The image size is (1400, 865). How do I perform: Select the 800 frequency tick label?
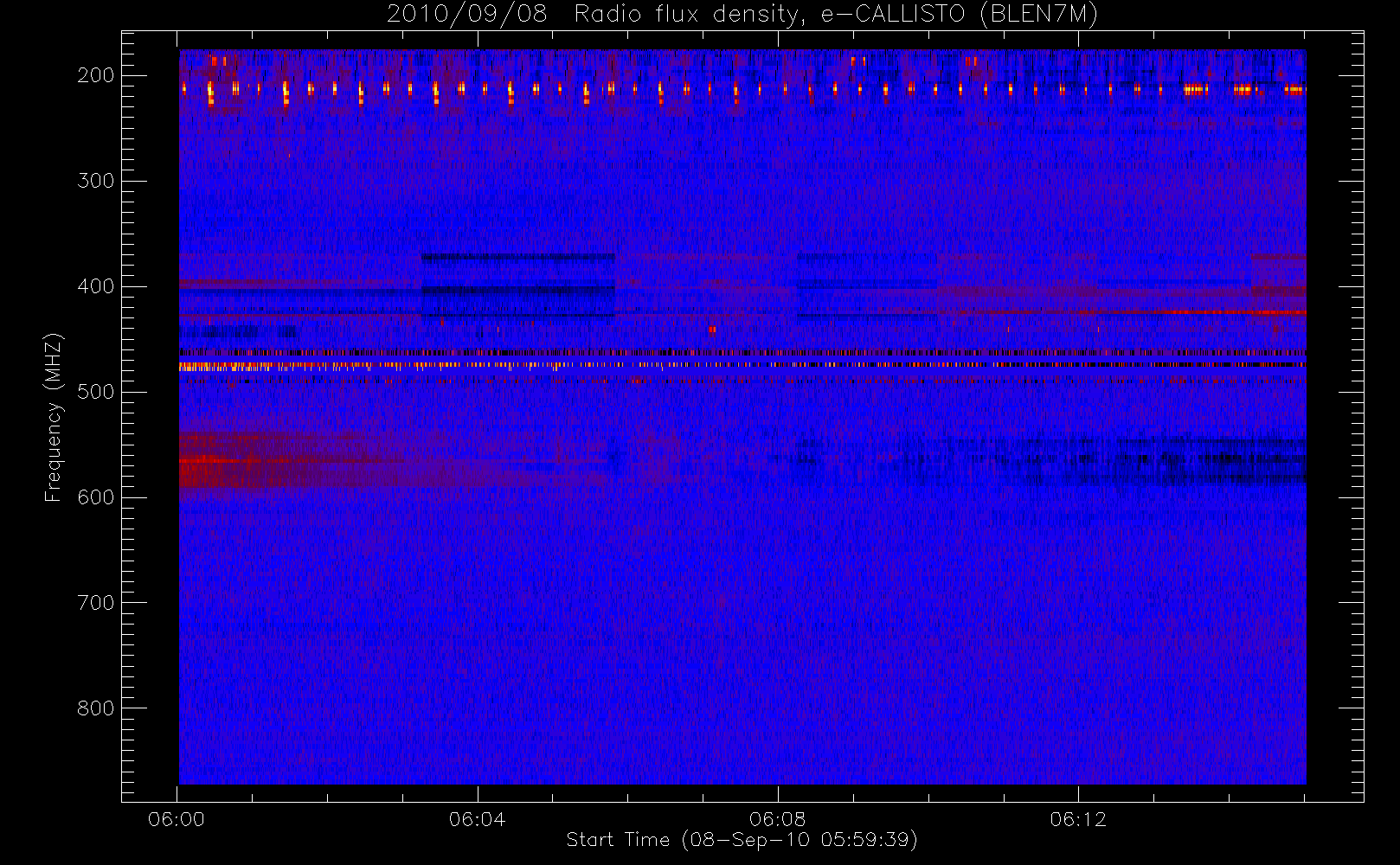(96, 708)
